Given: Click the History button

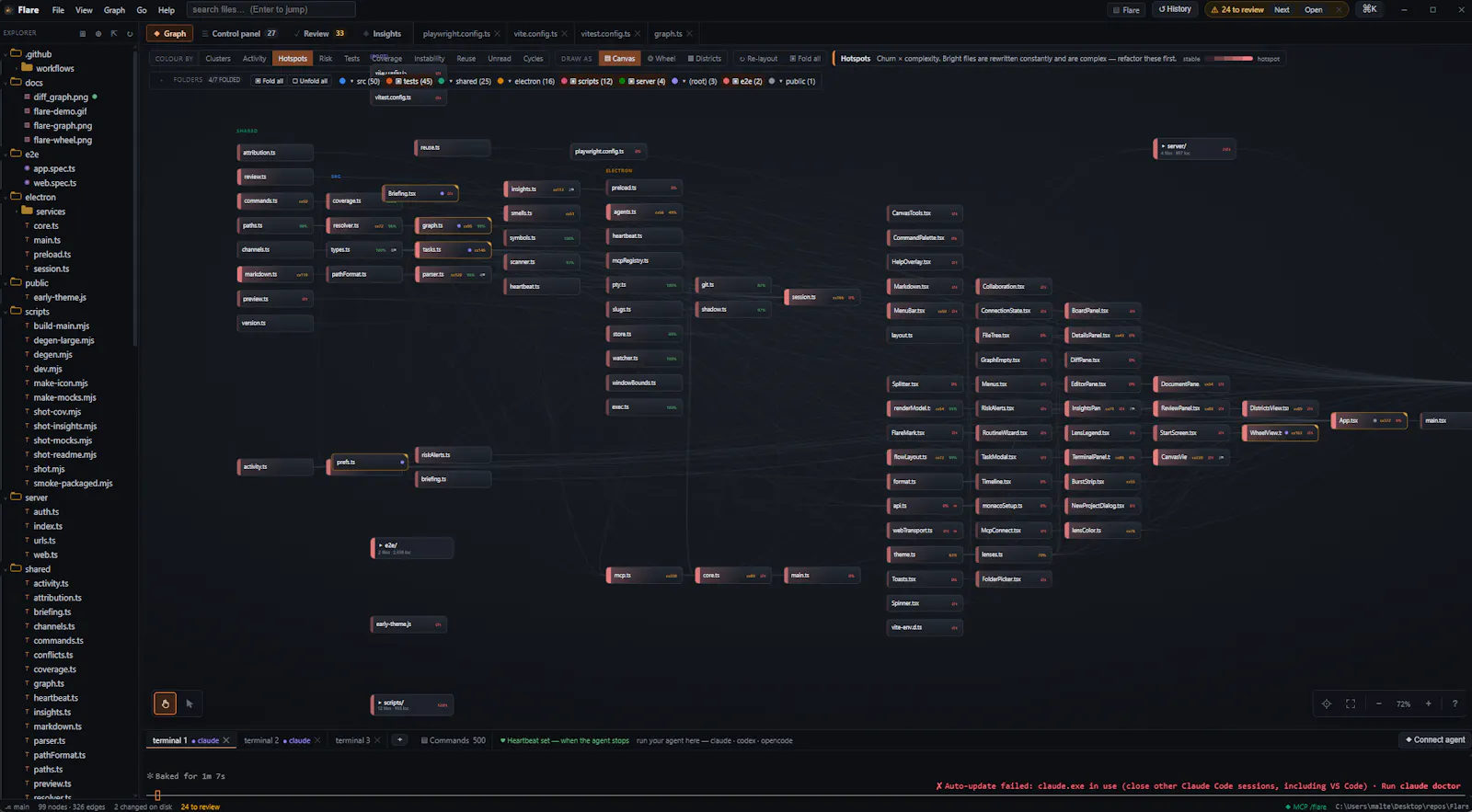Looking at the screenshot, I should pos(1175,9).
